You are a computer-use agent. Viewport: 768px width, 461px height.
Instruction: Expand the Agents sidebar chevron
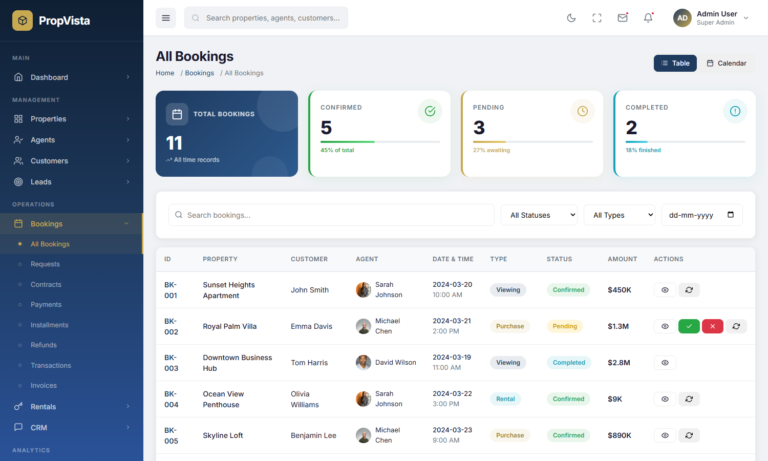pos(128,140)
